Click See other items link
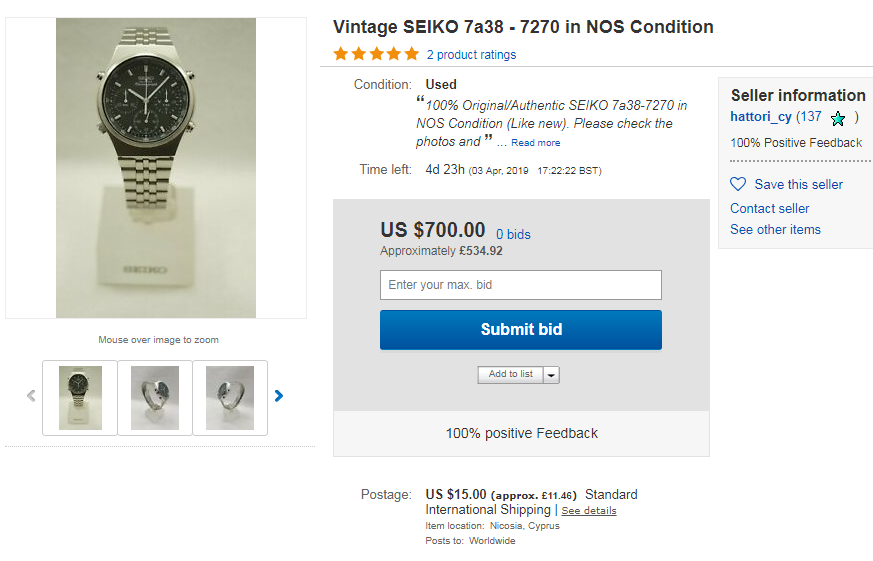This screenshot has width=873, height=561. 775,229
